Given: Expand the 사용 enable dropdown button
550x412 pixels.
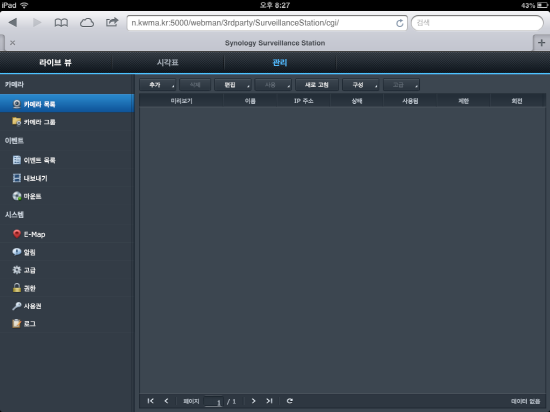Looking at the screenshot, I should pos(273,85).
